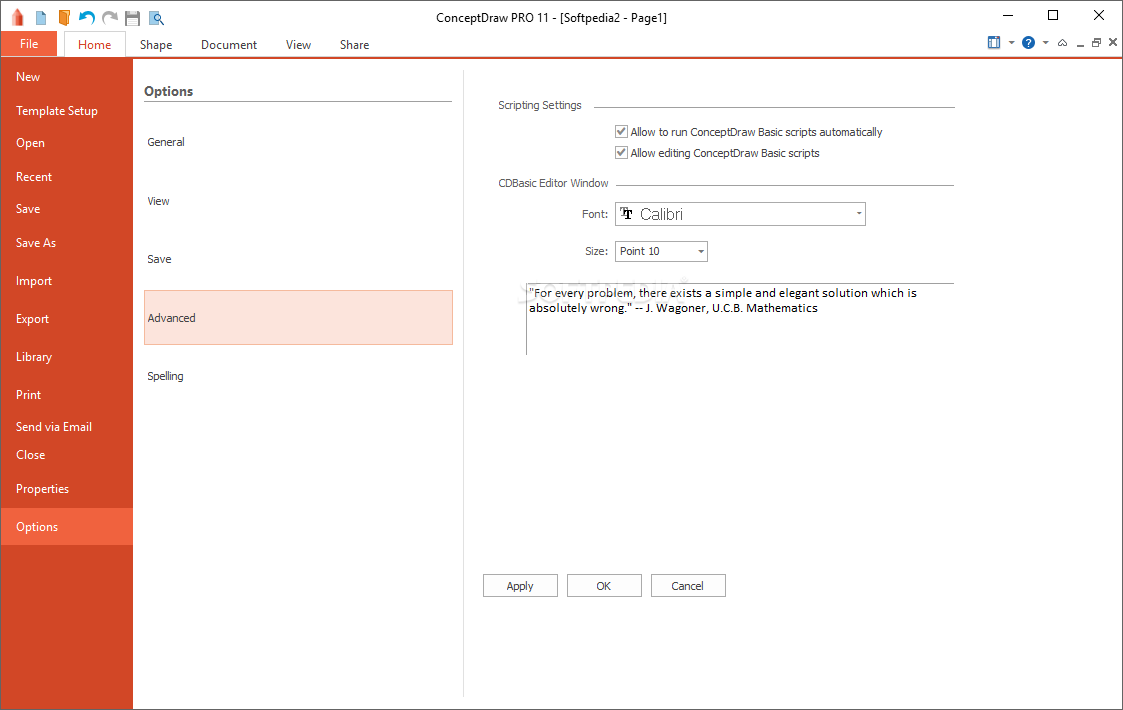Image resolution: width=1123 pixels, height=710 pixels.
Task: Select Open in the File sidebar
Action: tap(67, 143)
